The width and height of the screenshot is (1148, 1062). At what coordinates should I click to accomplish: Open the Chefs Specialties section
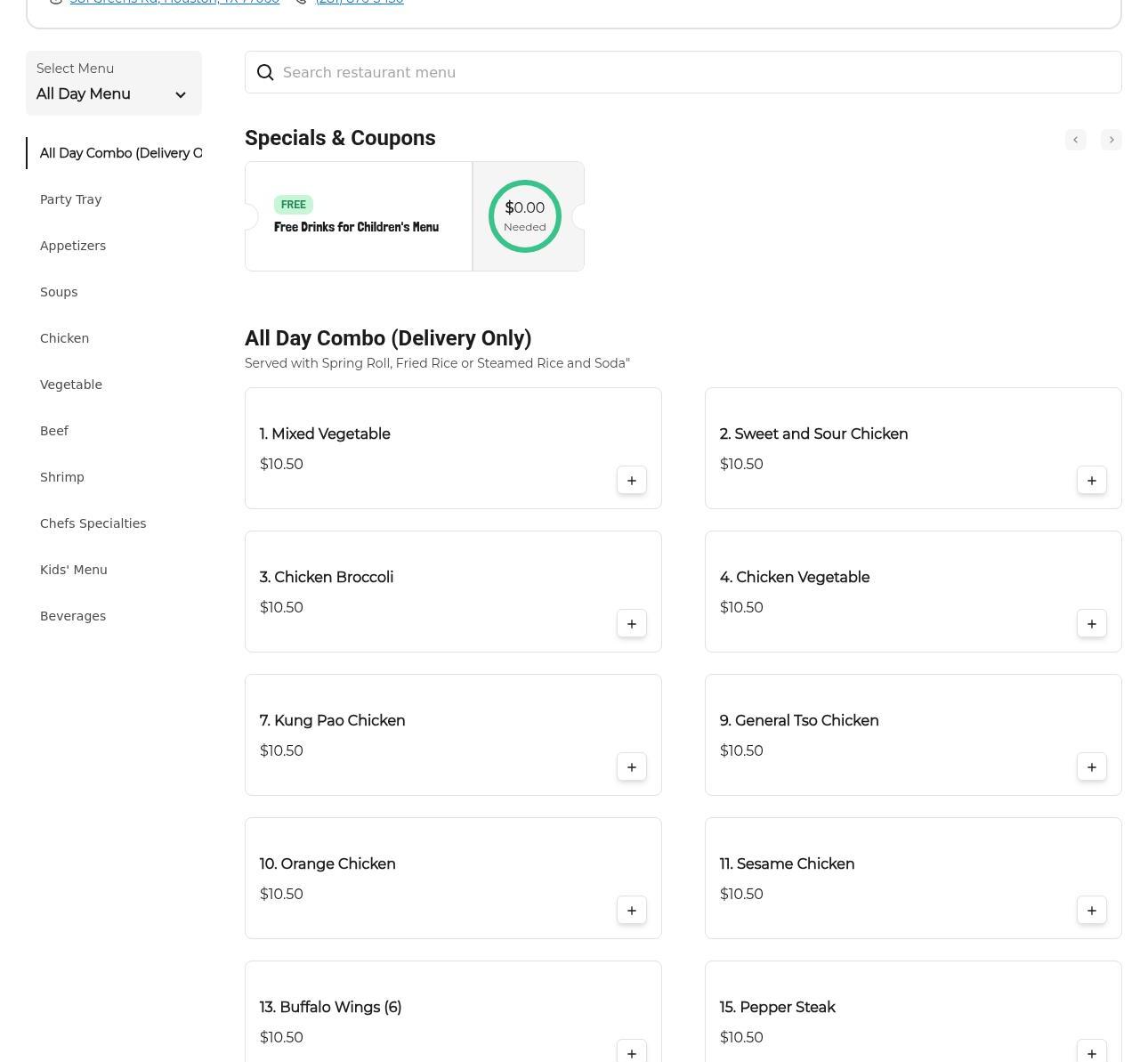click(x=93, y=523)
